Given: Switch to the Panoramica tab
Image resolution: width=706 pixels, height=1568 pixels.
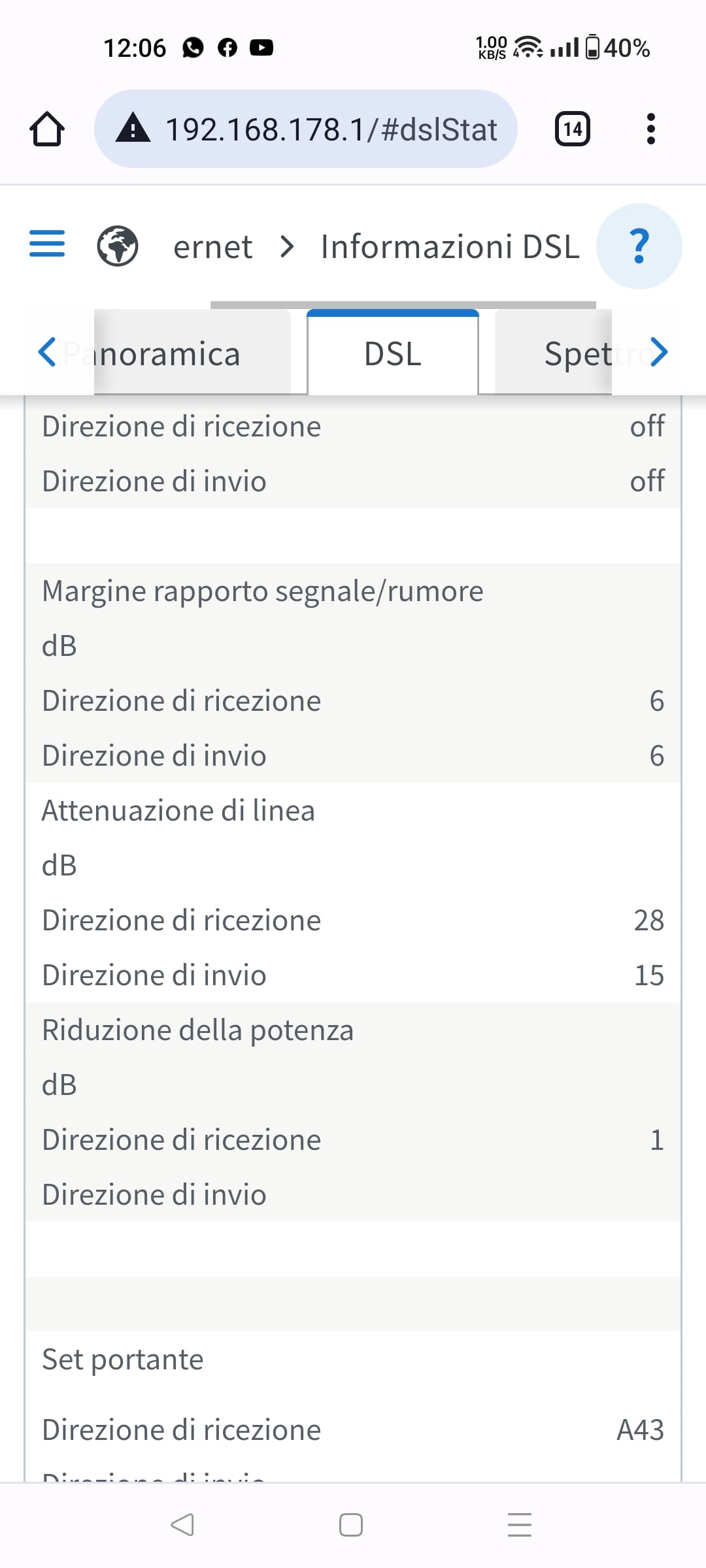Looking at the screenshot, I should tap(170, 353).
